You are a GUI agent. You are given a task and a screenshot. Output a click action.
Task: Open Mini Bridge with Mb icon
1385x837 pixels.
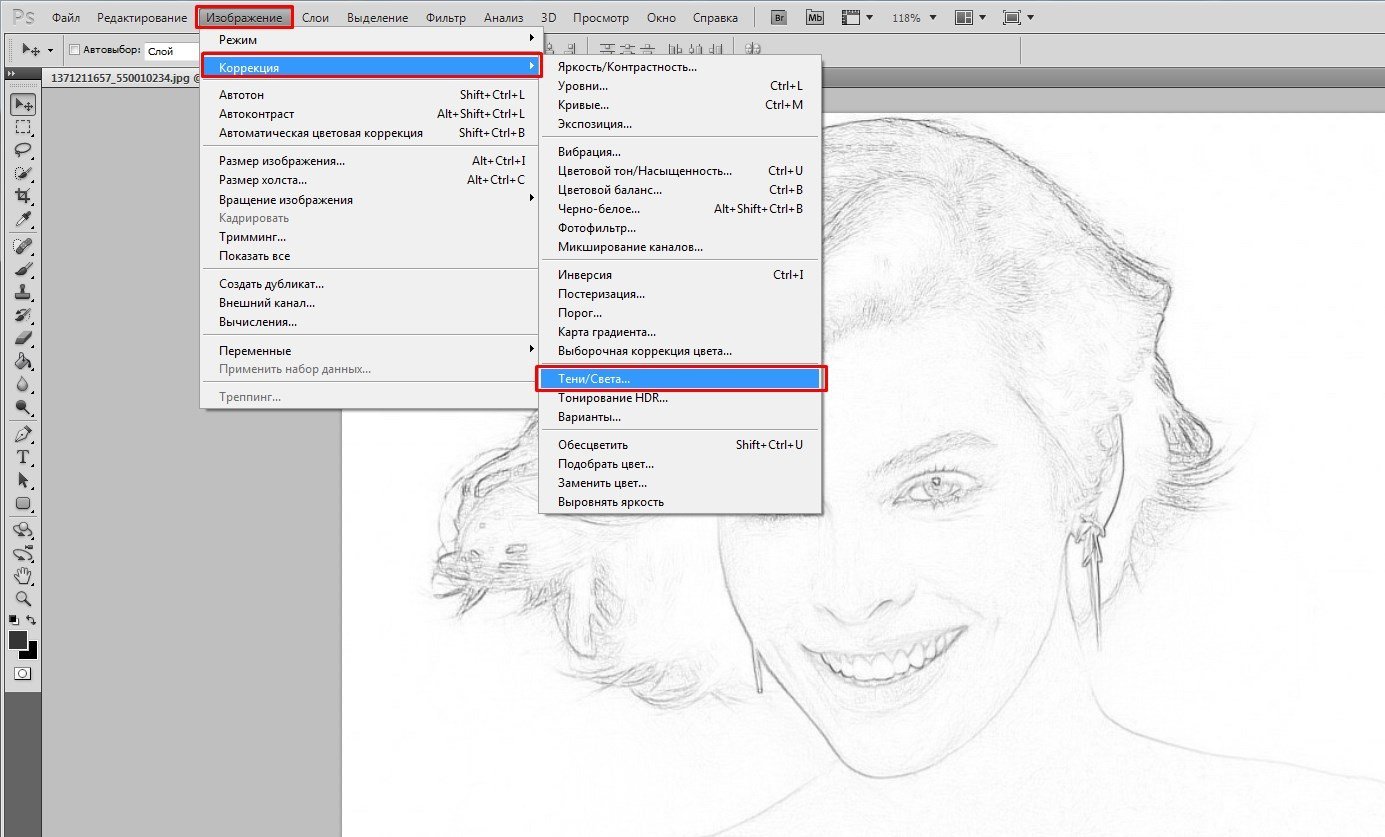[x=816, y=18]
